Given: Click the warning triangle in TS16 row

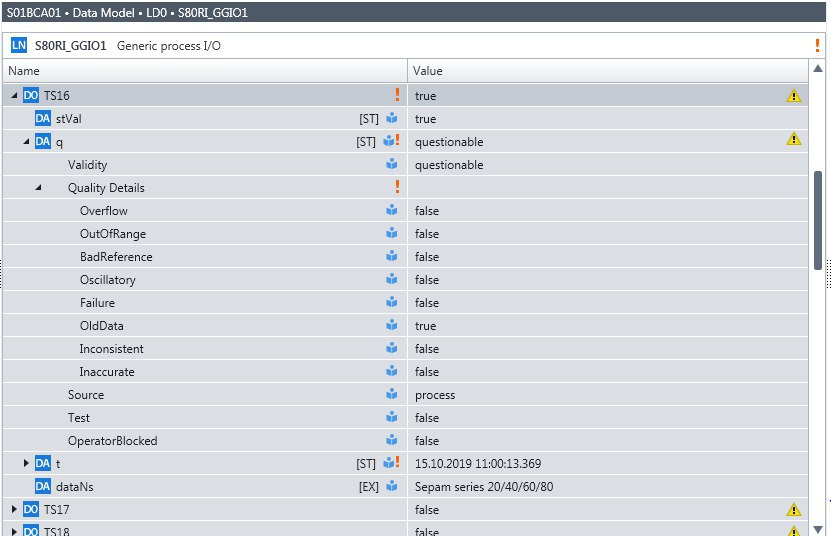Looking at the screenshot, I should click(x=793, y=95).
